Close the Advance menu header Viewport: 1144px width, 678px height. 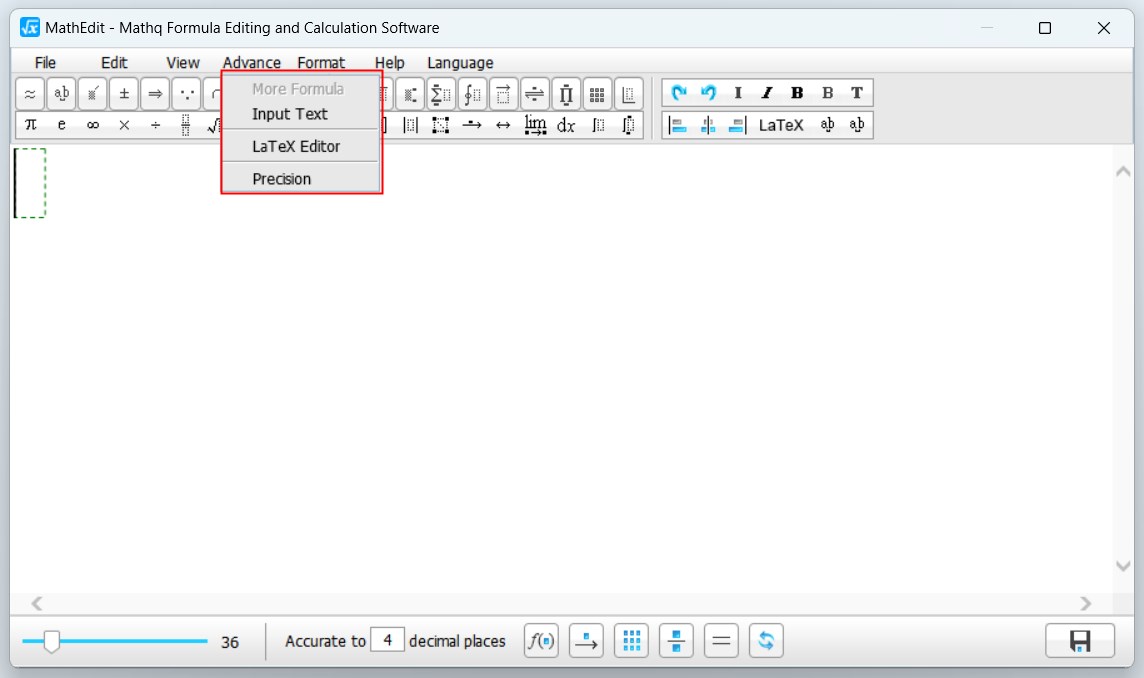pos(252,63)
